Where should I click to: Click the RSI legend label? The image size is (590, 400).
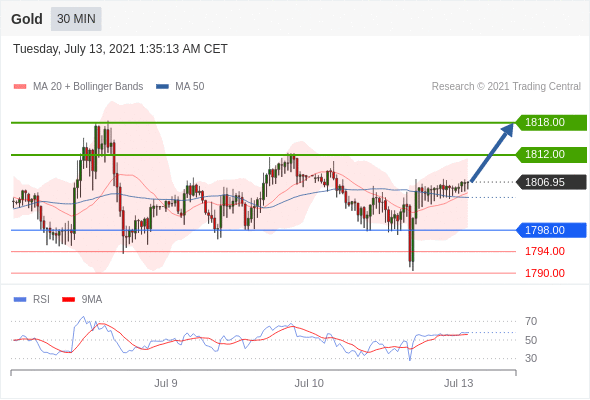(x=41, y=300)
